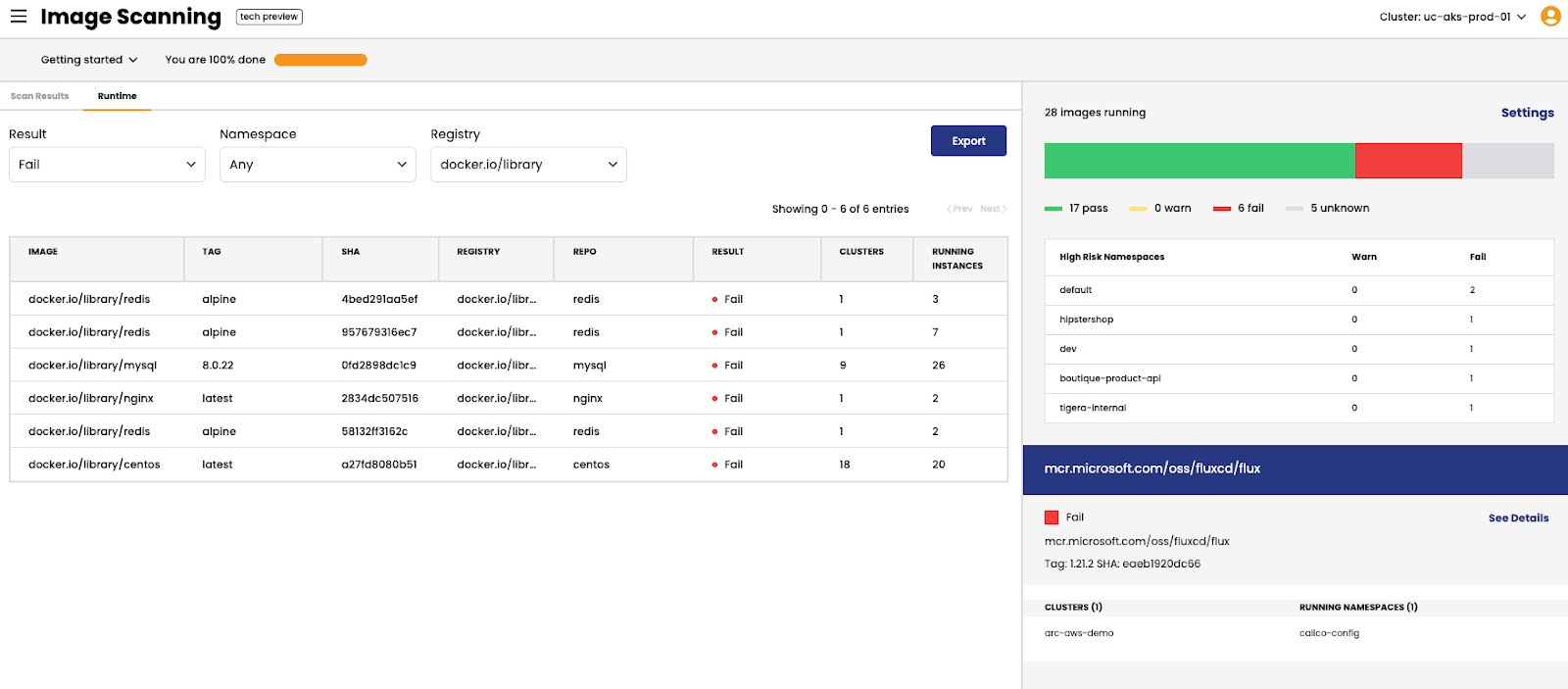This screenshot has width=1568, height=689.
Task: Select the default namespace row
Action: point(1299,290)
